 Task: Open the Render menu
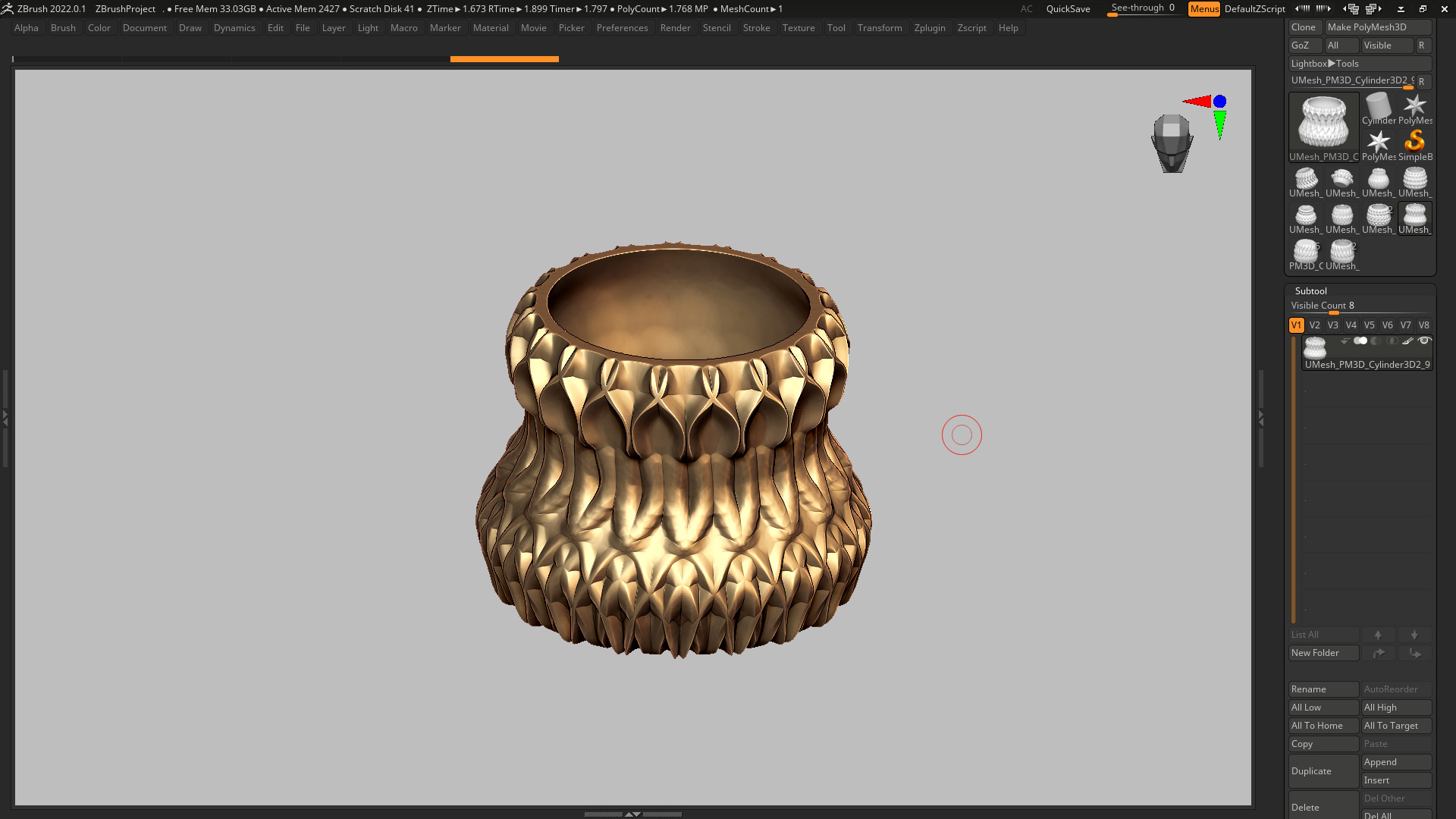[x=675, y=28]
